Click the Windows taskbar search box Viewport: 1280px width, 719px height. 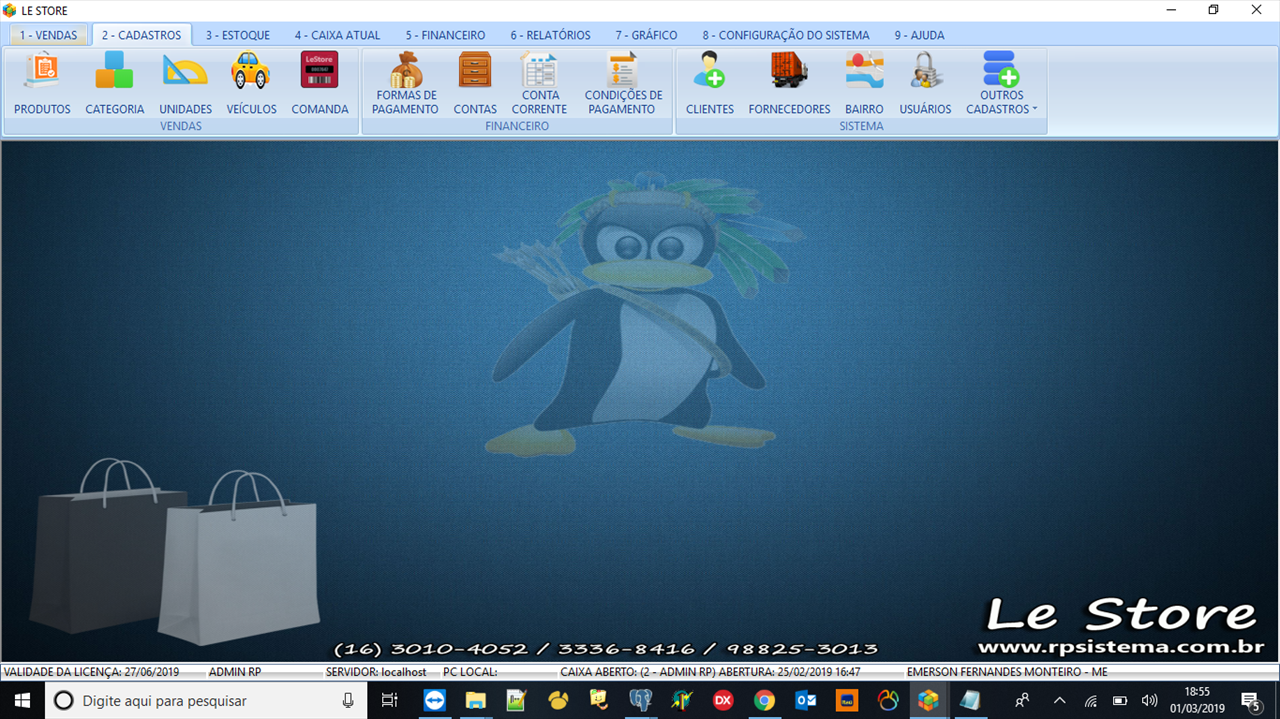coord(206,700)
